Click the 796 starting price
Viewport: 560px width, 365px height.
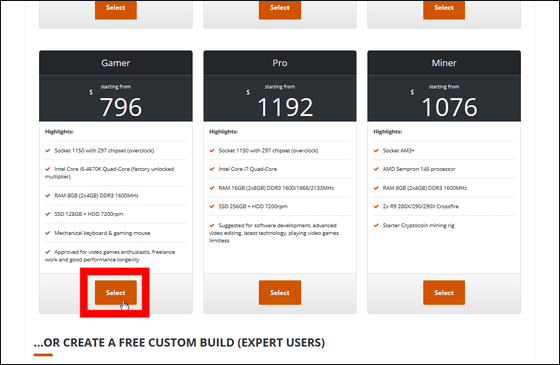[x=121, y=107]
